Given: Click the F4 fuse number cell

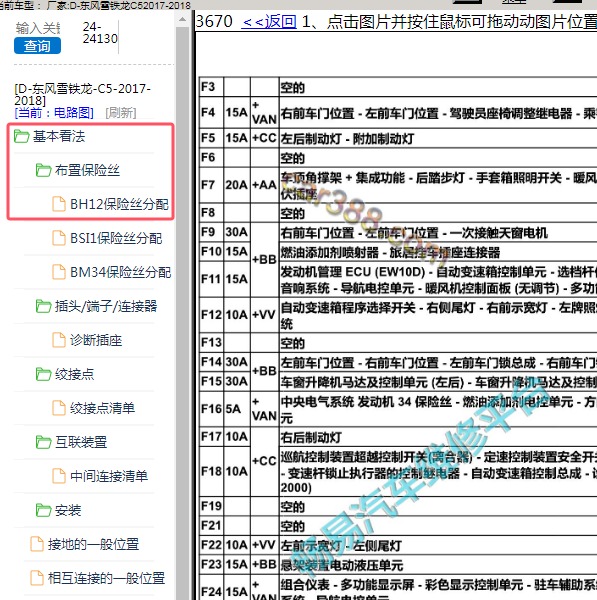Looking at the screenshot, I should pos(212,112).
